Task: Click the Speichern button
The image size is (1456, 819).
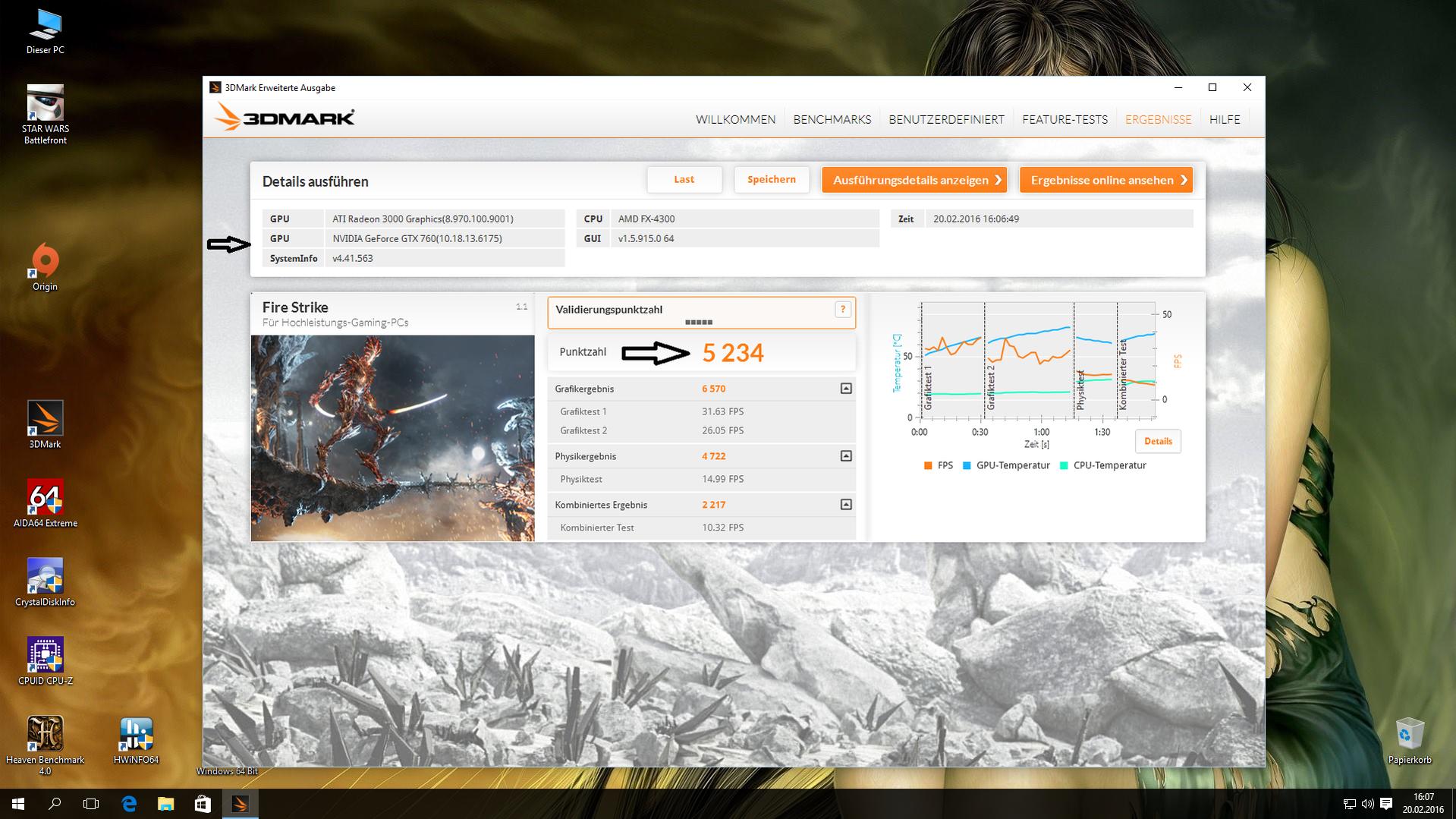Action: (x=771, y=180)
